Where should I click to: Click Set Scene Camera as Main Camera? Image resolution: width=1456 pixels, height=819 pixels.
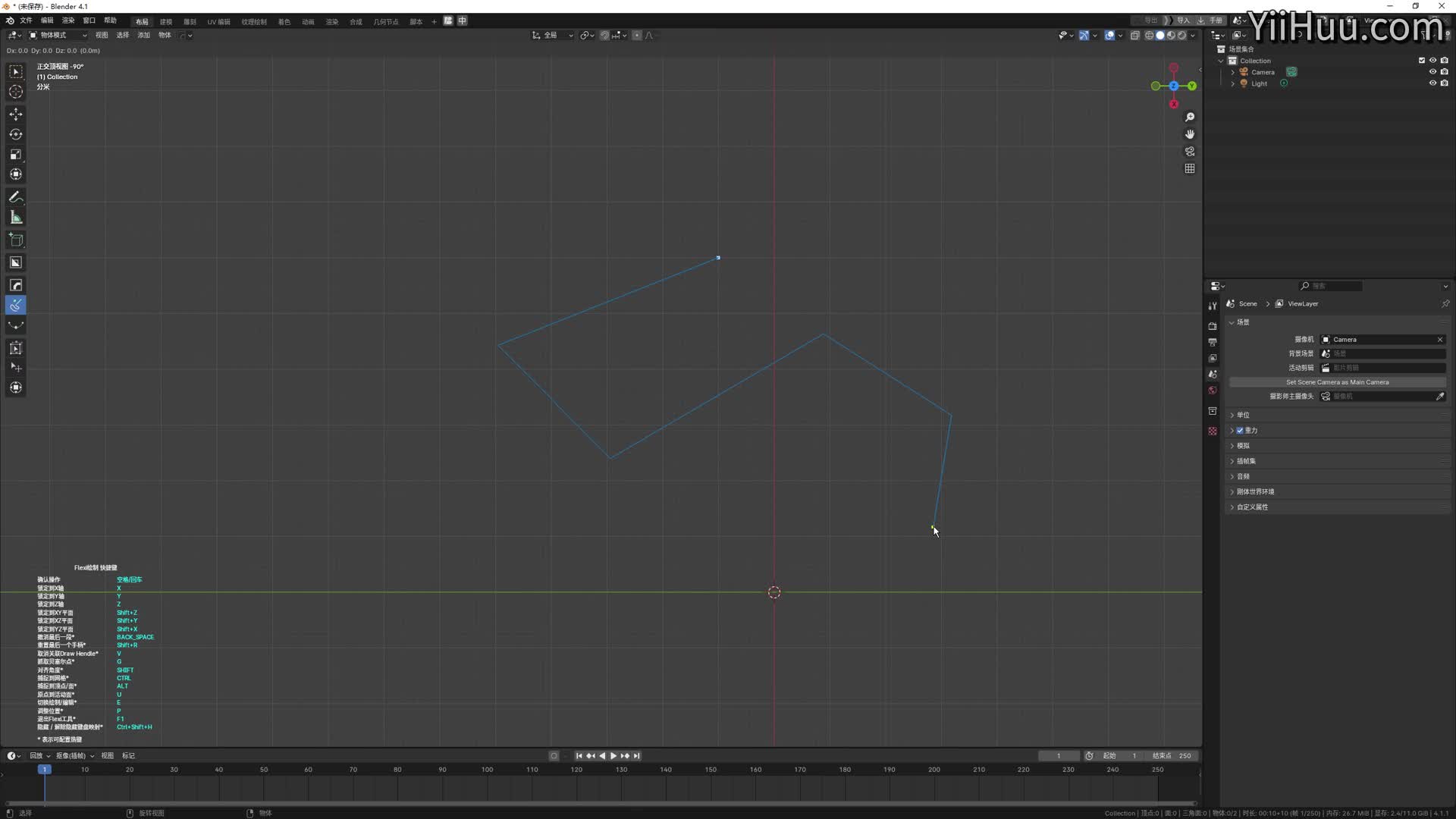pos(1337,382)
